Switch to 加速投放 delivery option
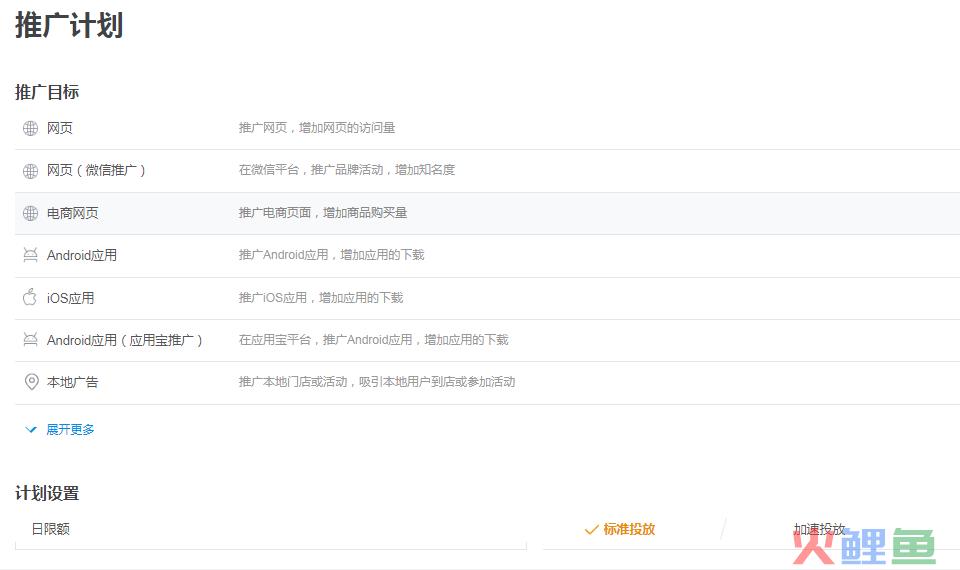 (819, 529)
